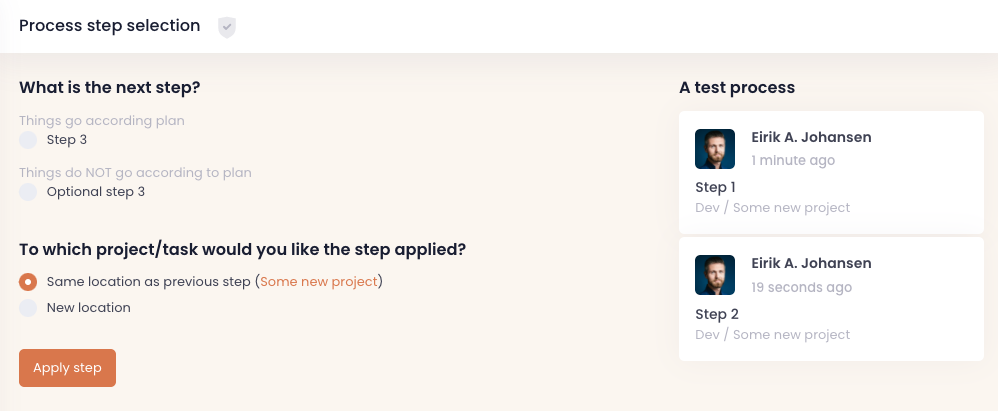This screenshot has height=411, width=998.
Task: Click the "19 seconds ago" timestamp
Action: [801, 287]
